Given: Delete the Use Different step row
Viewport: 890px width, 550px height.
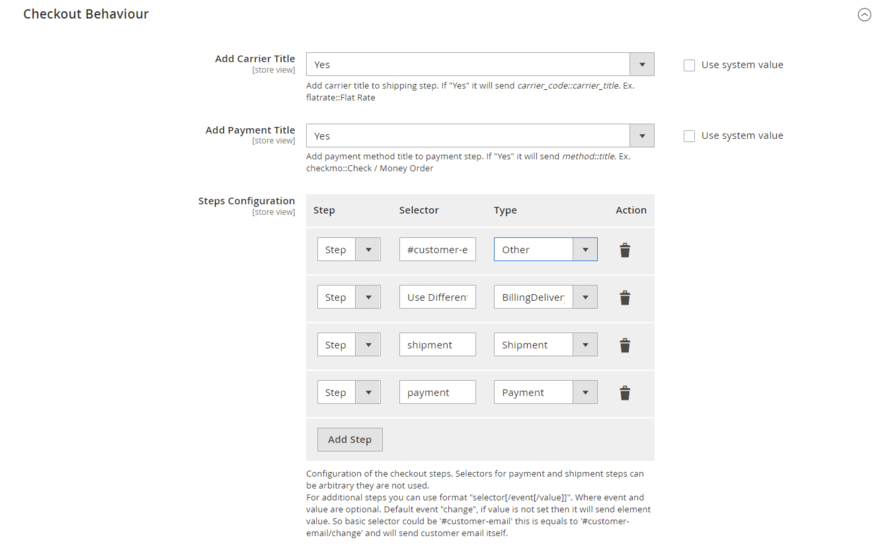Looking at the screenshot, I should tap(625, 297).
